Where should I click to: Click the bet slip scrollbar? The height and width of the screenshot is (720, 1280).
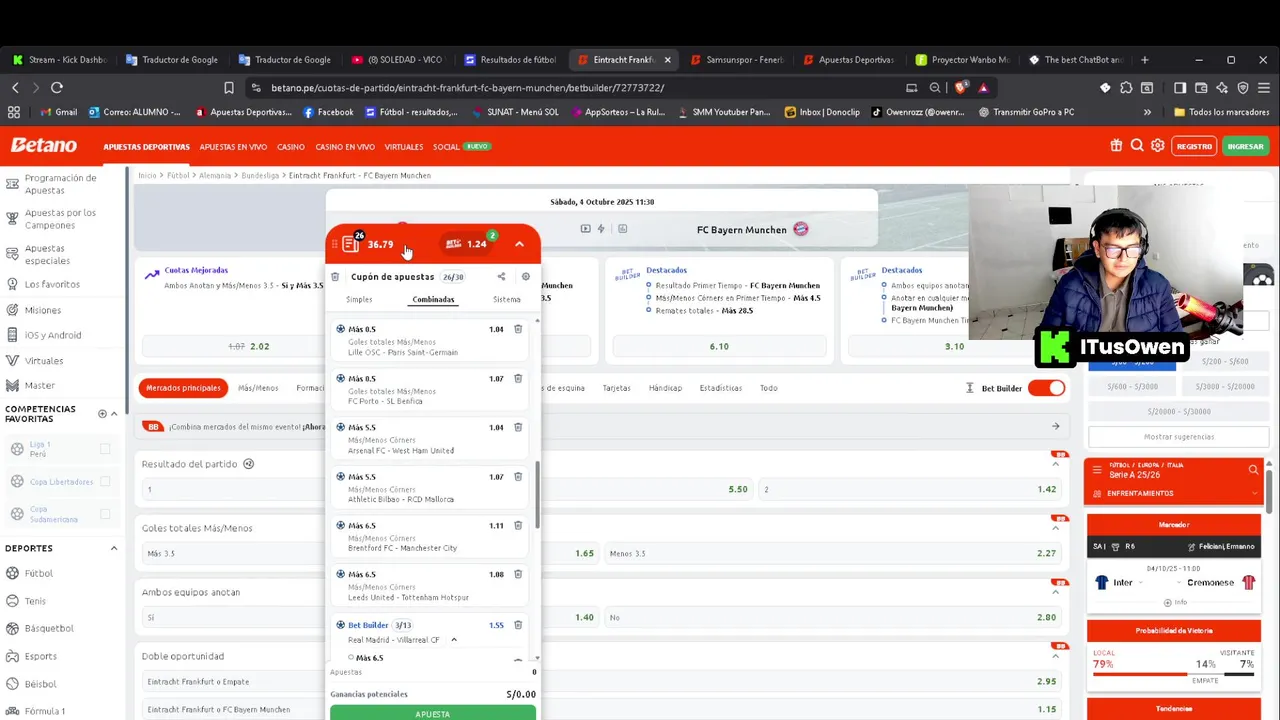[537, 495]
